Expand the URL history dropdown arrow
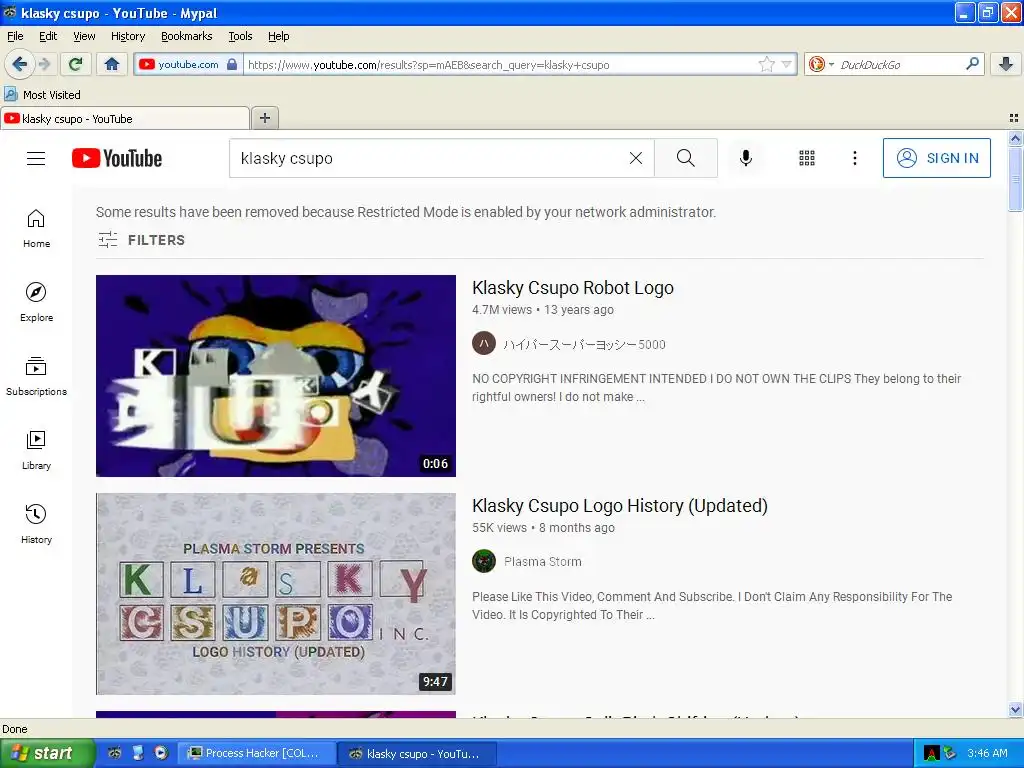The height and width of the screenshot is (768, 1024). (x=786, y=64)
